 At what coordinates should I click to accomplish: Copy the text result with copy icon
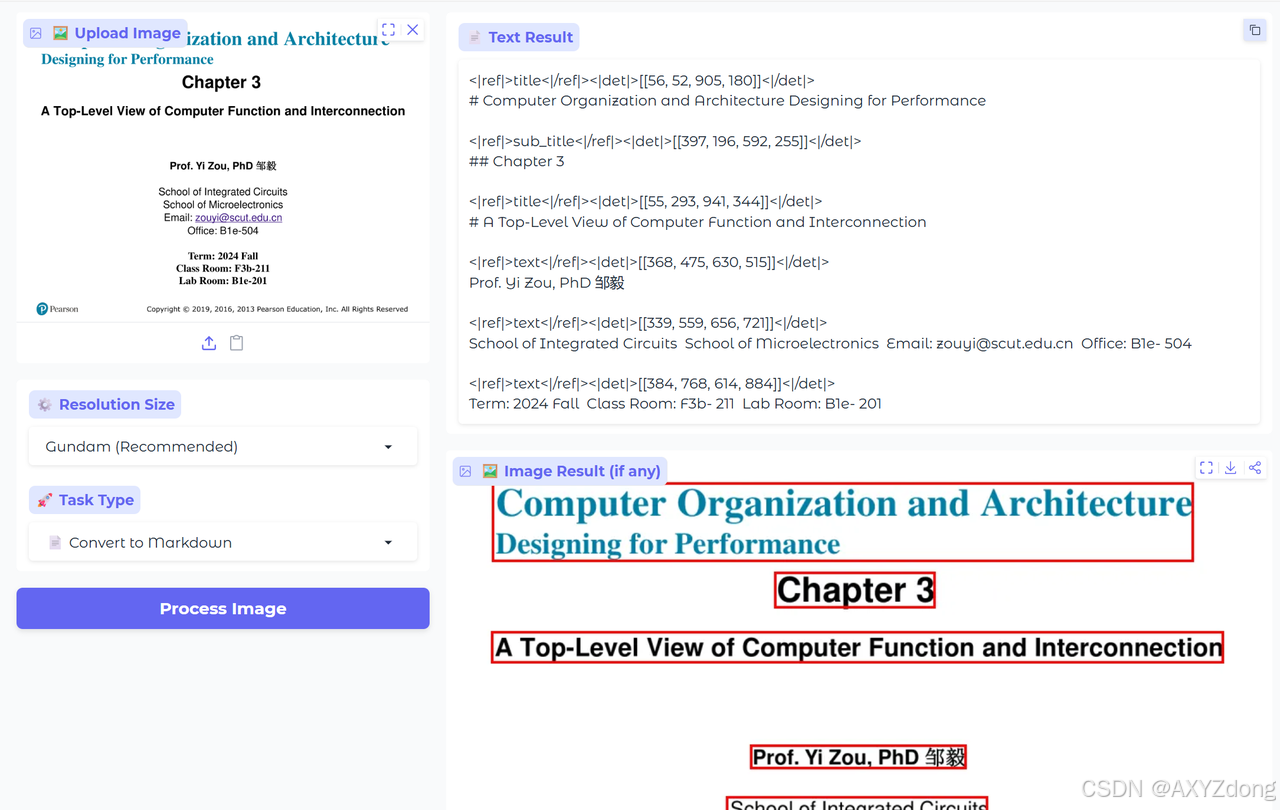pos(1254,30)
